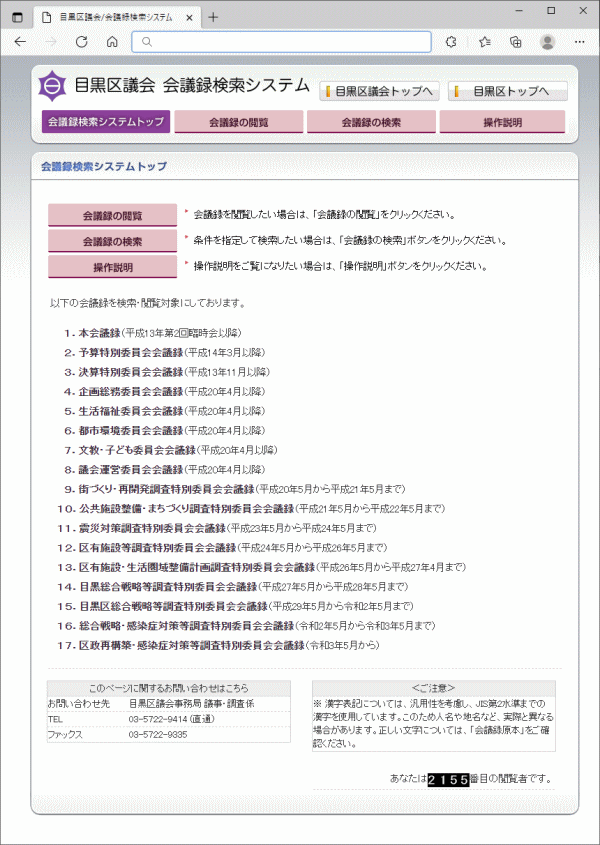Screen dimensions: 600x845
Task: Open 会議録の検索 in top navigation
Action: tap(371, 122)
